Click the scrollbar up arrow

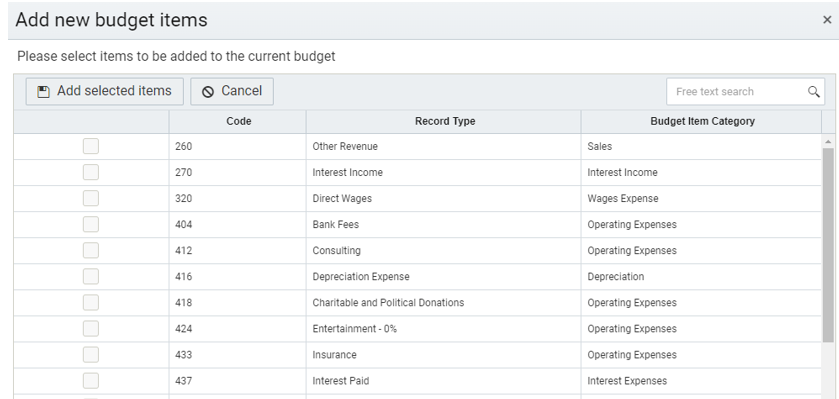pyautogui.click(x=828, y=142)
